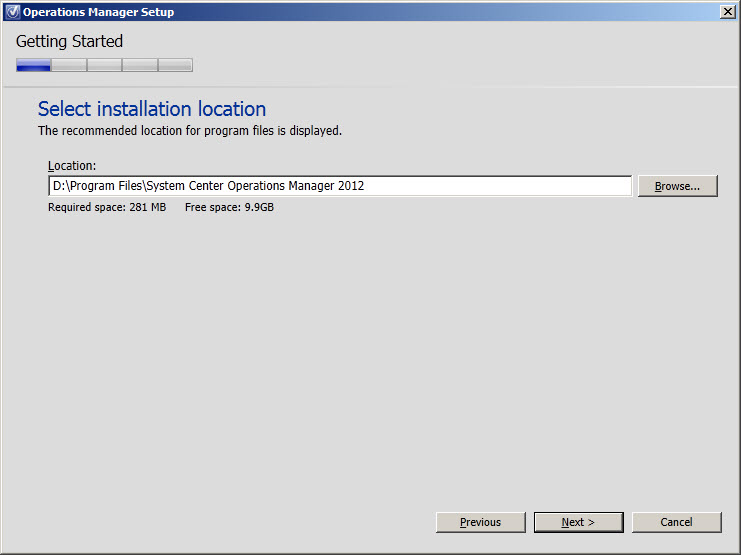The height and width of the screenshot is (555, 741).
Task: Go back with the Previous button
Action: tap(481, 522)
